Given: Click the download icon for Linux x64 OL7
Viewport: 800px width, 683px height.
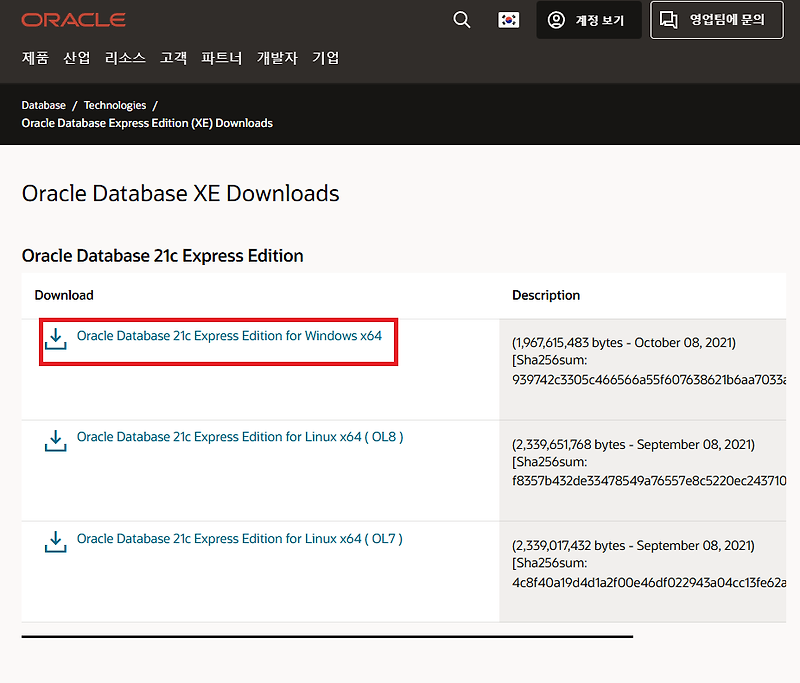Looking at the screenshot, I should [x=58, y=543].
